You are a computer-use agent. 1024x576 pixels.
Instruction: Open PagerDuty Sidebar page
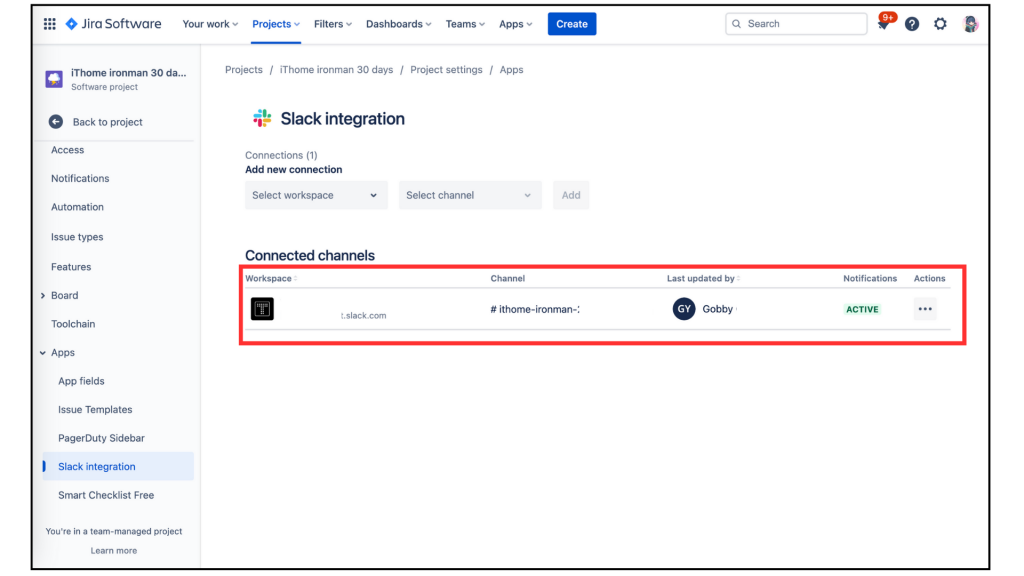click(101, 438)
